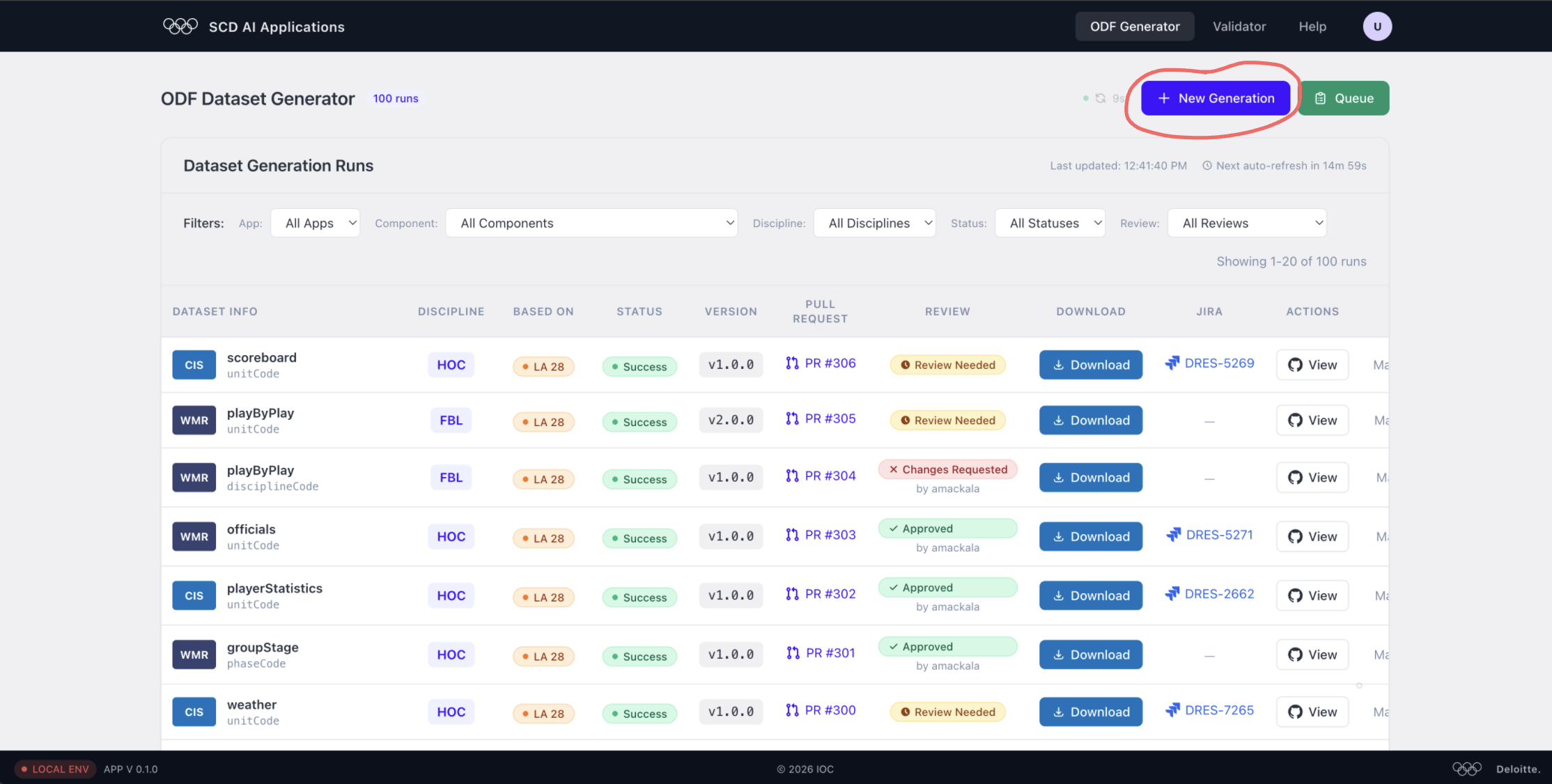Click the Last updated 12:41:40 PM text
The image size is (1552, 784).
1118,166
